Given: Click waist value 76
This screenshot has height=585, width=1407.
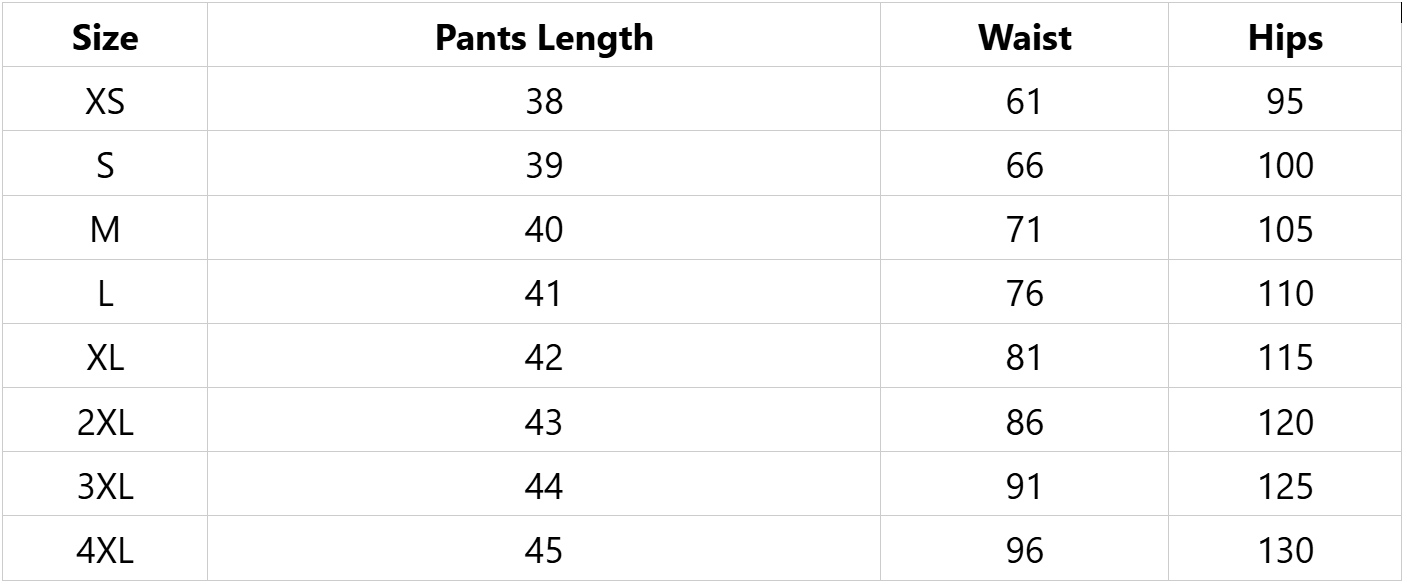Looking at the screenshot, I should click(1025, 293).
